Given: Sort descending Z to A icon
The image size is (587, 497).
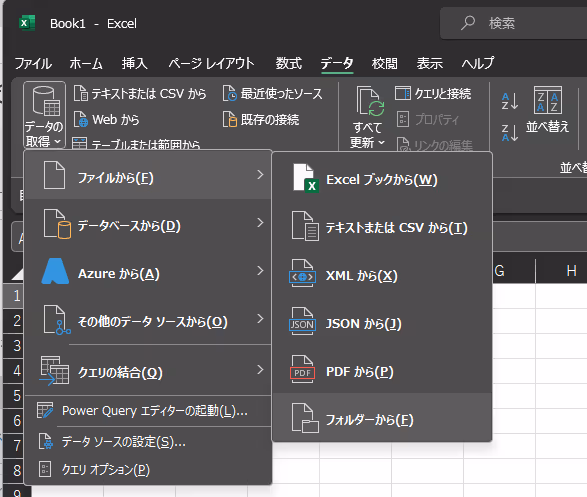Looking at the screenshot, I should click(x=510, y=133).
